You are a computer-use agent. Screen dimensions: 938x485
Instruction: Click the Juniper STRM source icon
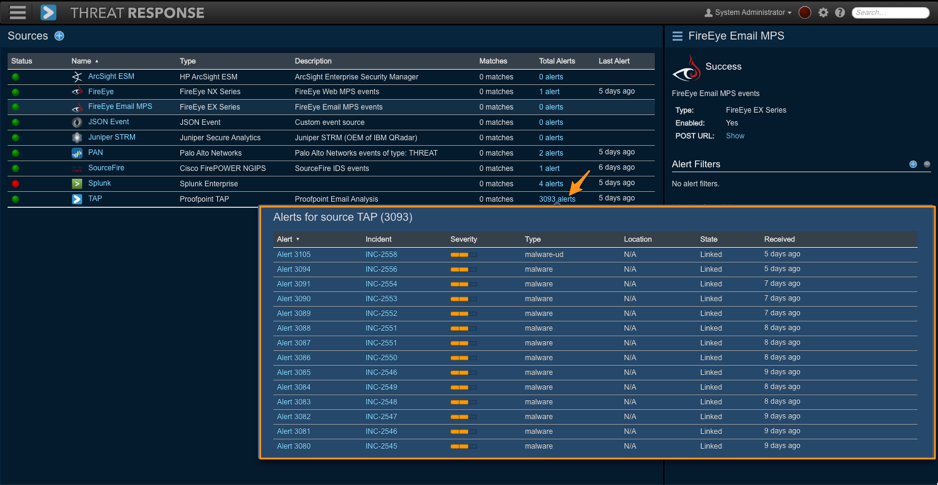[77, 138]
